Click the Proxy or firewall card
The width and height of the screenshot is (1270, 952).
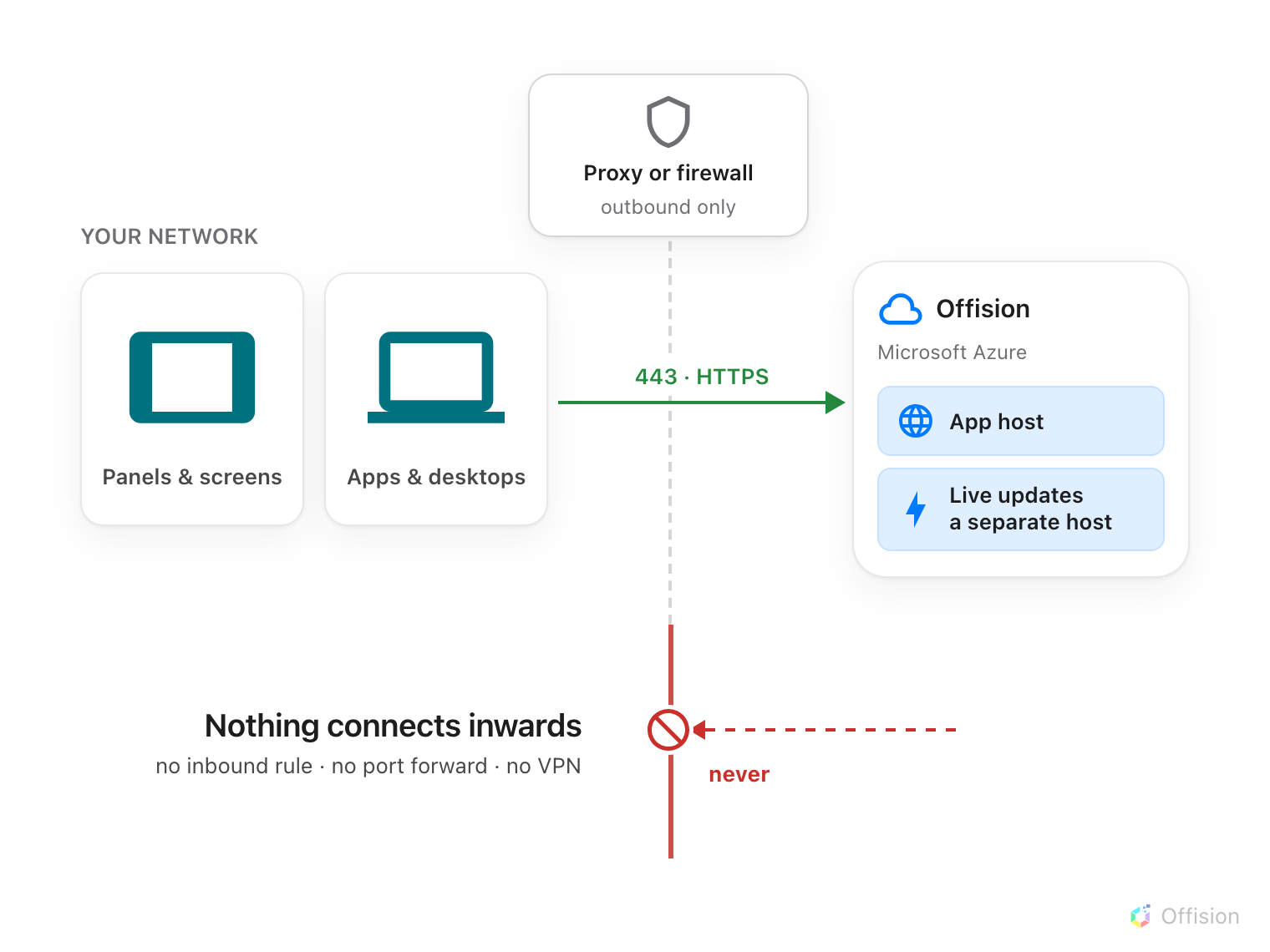coord(668,155)
